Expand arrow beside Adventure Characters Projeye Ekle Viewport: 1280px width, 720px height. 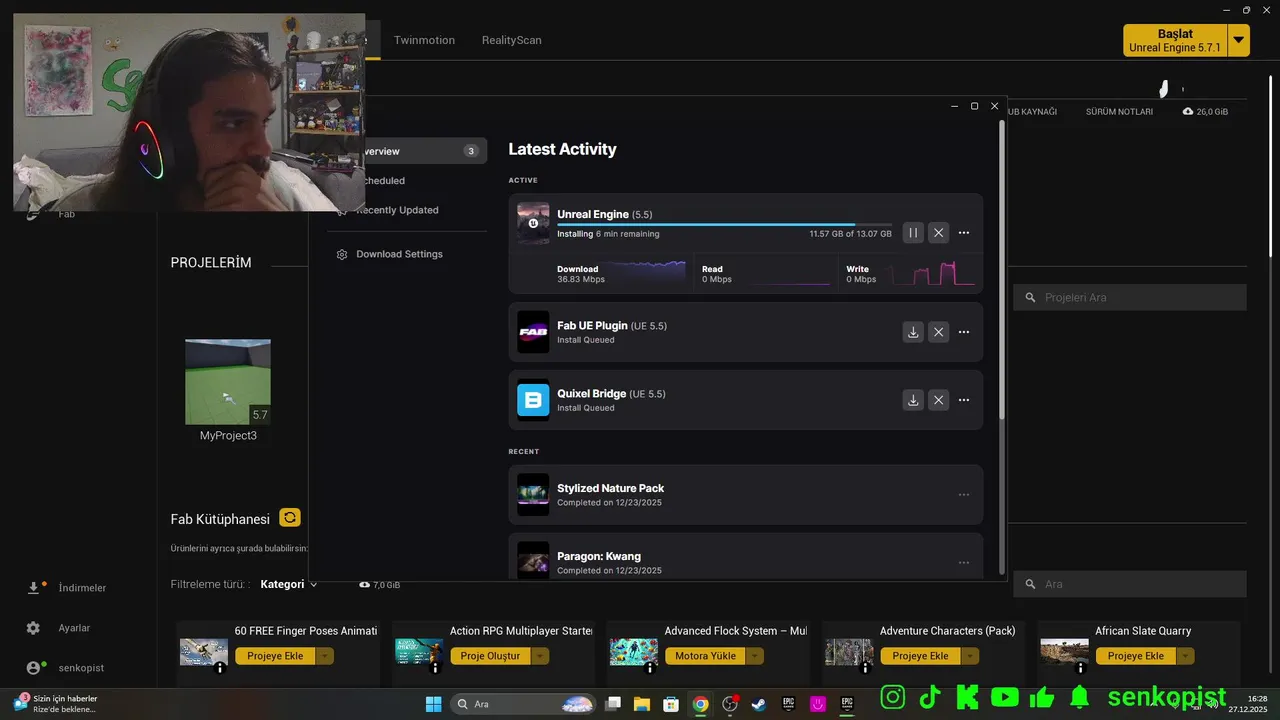click(x=970, y=656)
